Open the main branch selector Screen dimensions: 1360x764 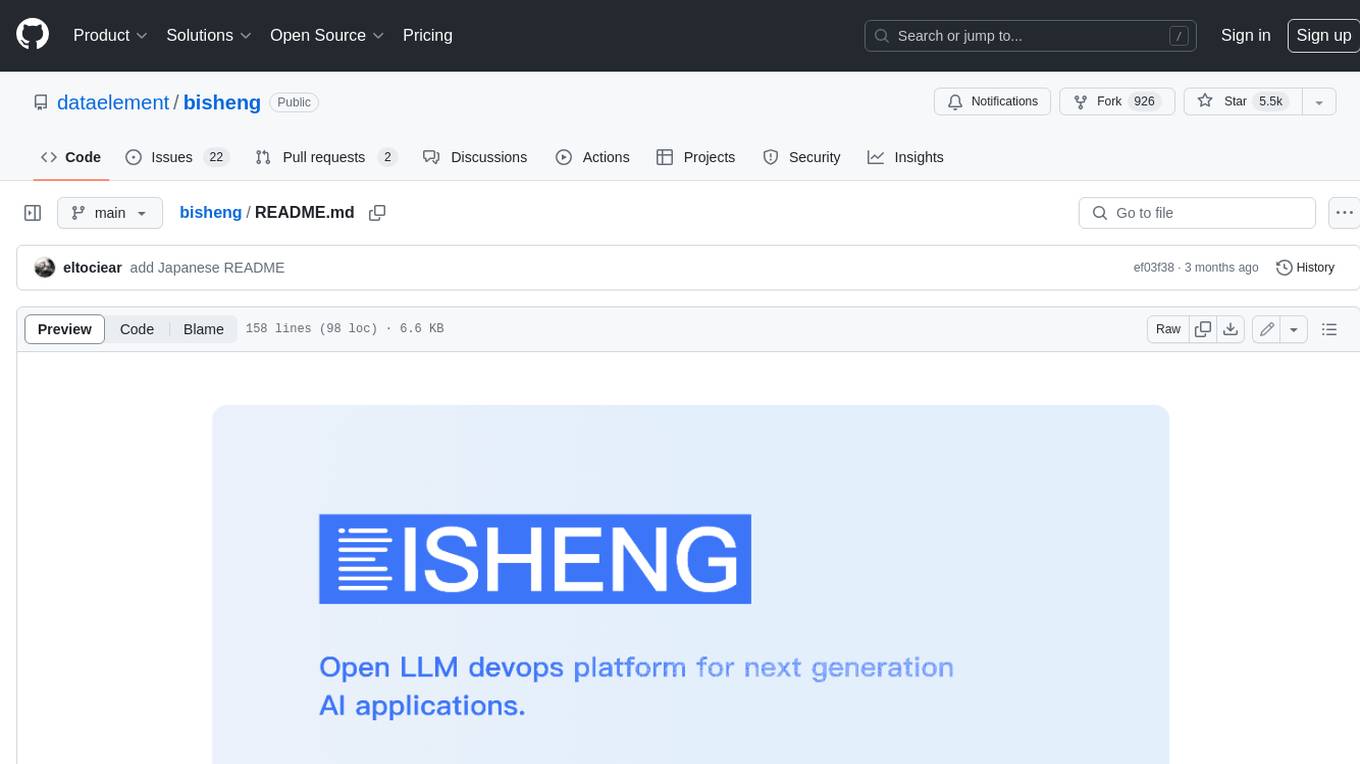tap(109, 213)
